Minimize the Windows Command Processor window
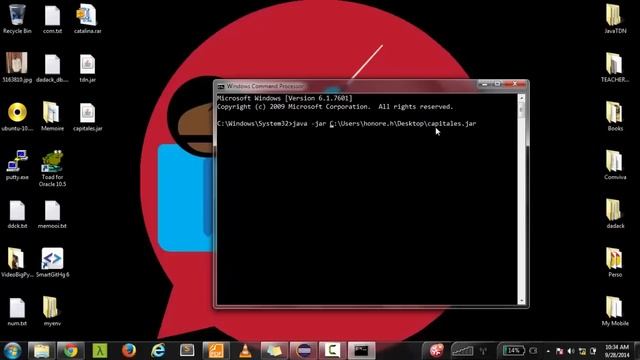Viewport: 640px width, 360px height. coord(484,84)
